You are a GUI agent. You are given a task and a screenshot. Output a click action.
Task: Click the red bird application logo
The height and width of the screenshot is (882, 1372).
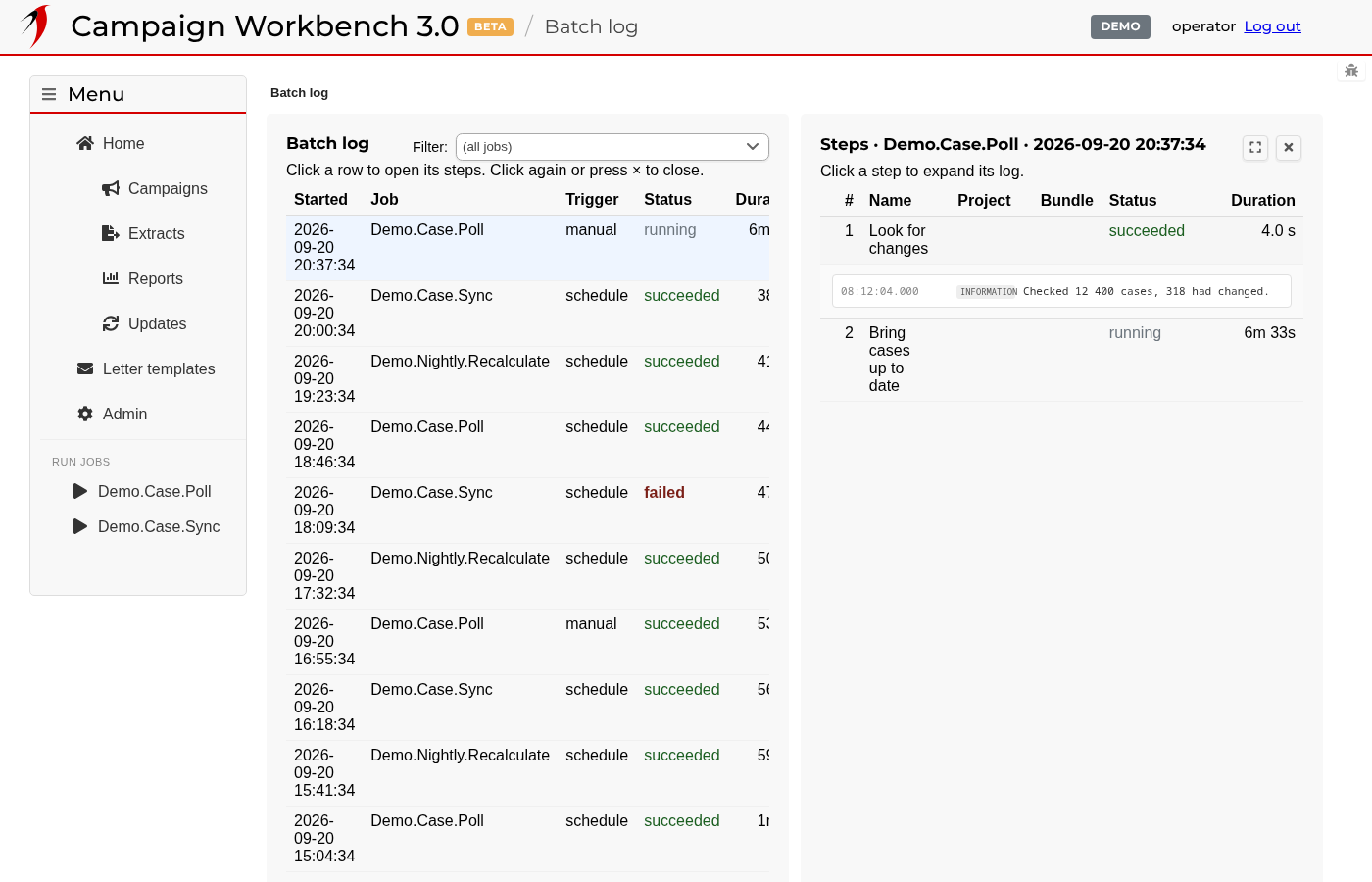[36, 25]
